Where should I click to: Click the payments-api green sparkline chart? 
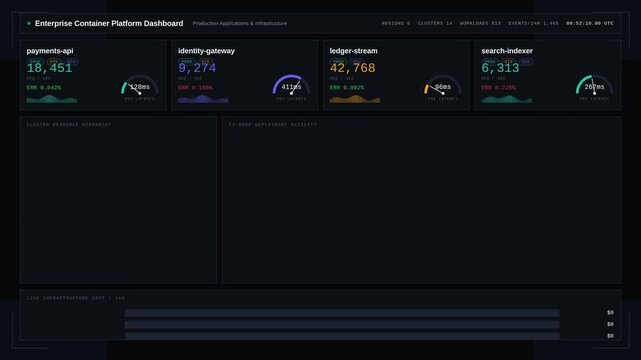[x=52, y=99]
